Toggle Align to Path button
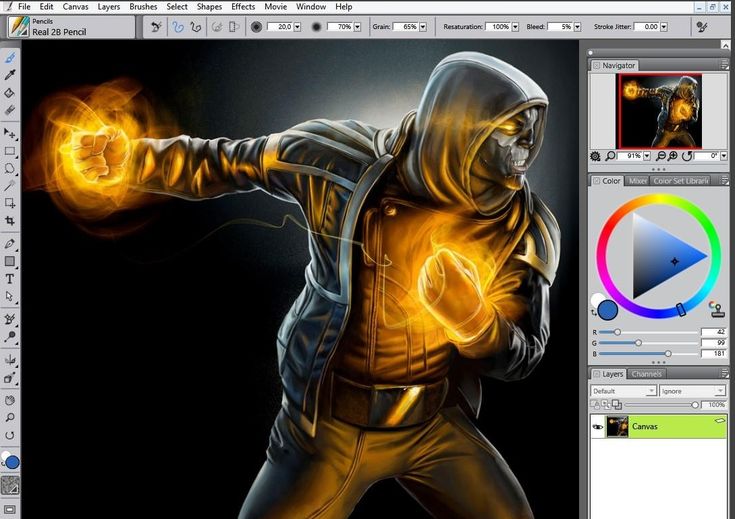The height and width of the screenshot is (519, 735). tap(217, 27)
